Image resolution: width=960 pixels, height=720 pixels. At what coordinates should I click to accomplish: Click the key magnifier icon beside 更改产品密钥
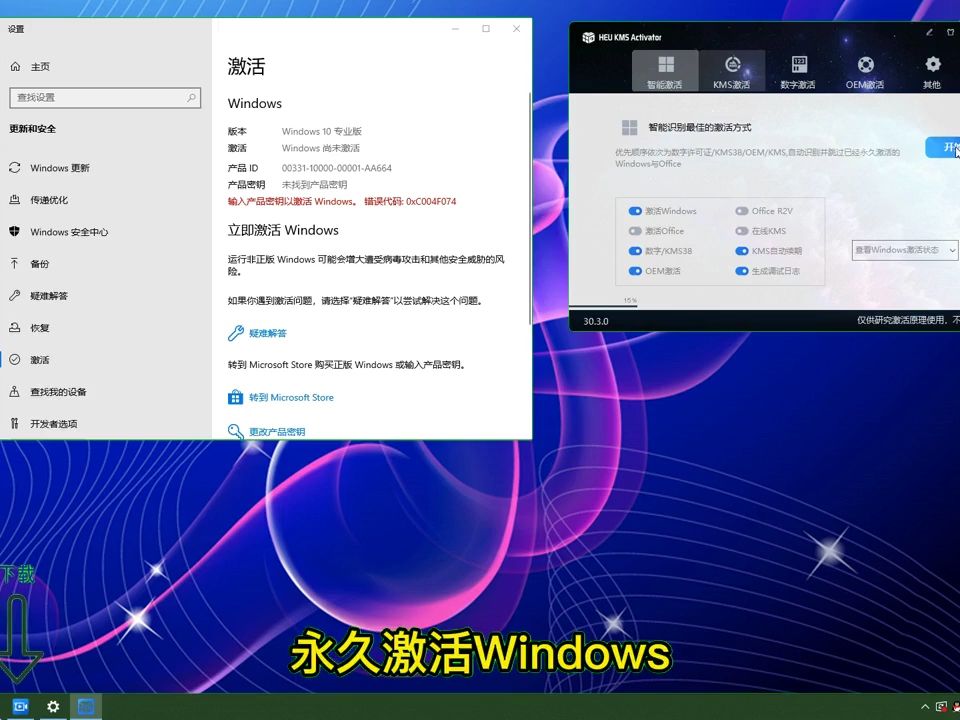pyautogui.click(x=236, y=431)
